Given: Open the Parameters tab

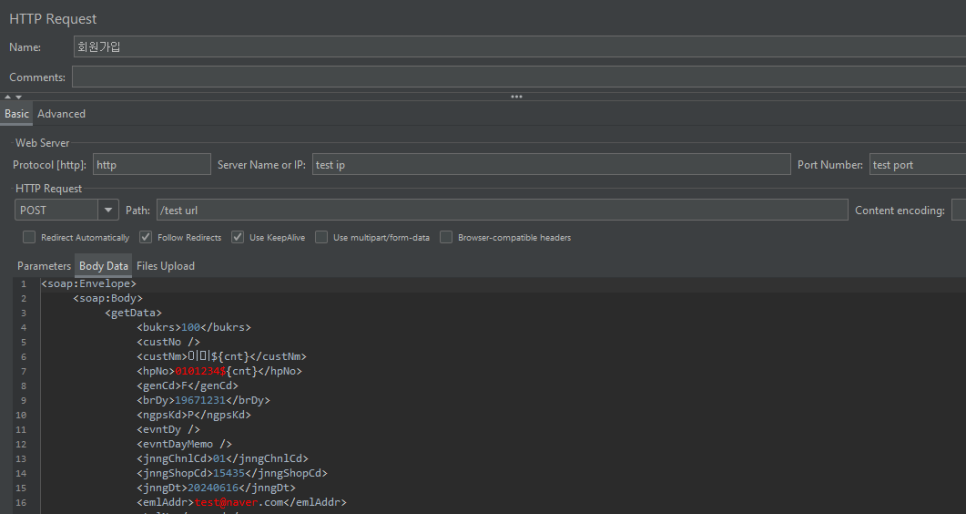Looking at the screenshot, I should pos(44,266).
